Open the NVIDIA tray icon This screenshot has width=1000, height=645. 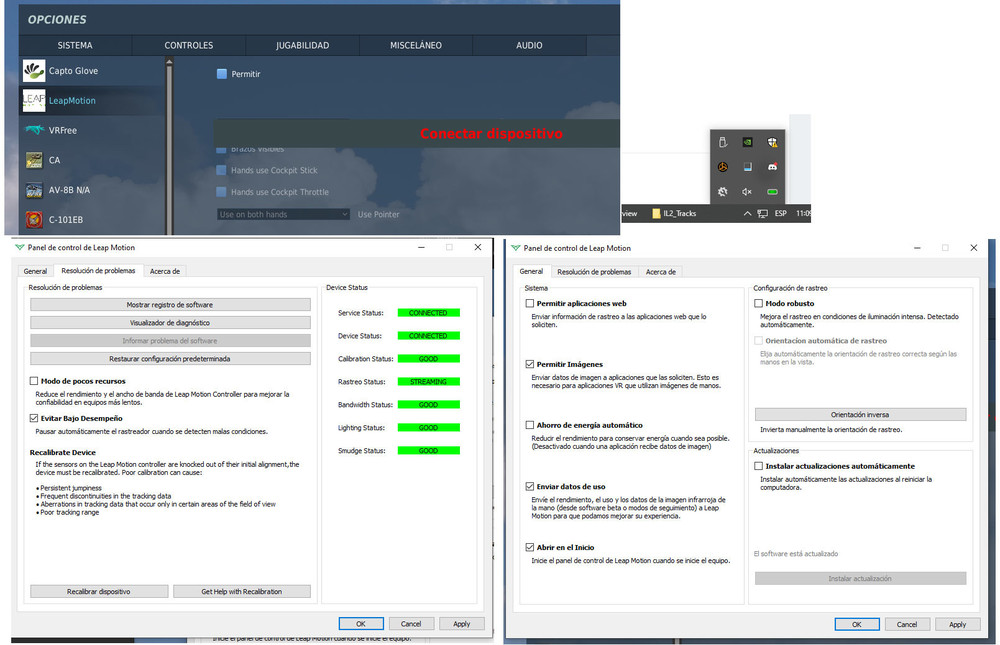747,142
